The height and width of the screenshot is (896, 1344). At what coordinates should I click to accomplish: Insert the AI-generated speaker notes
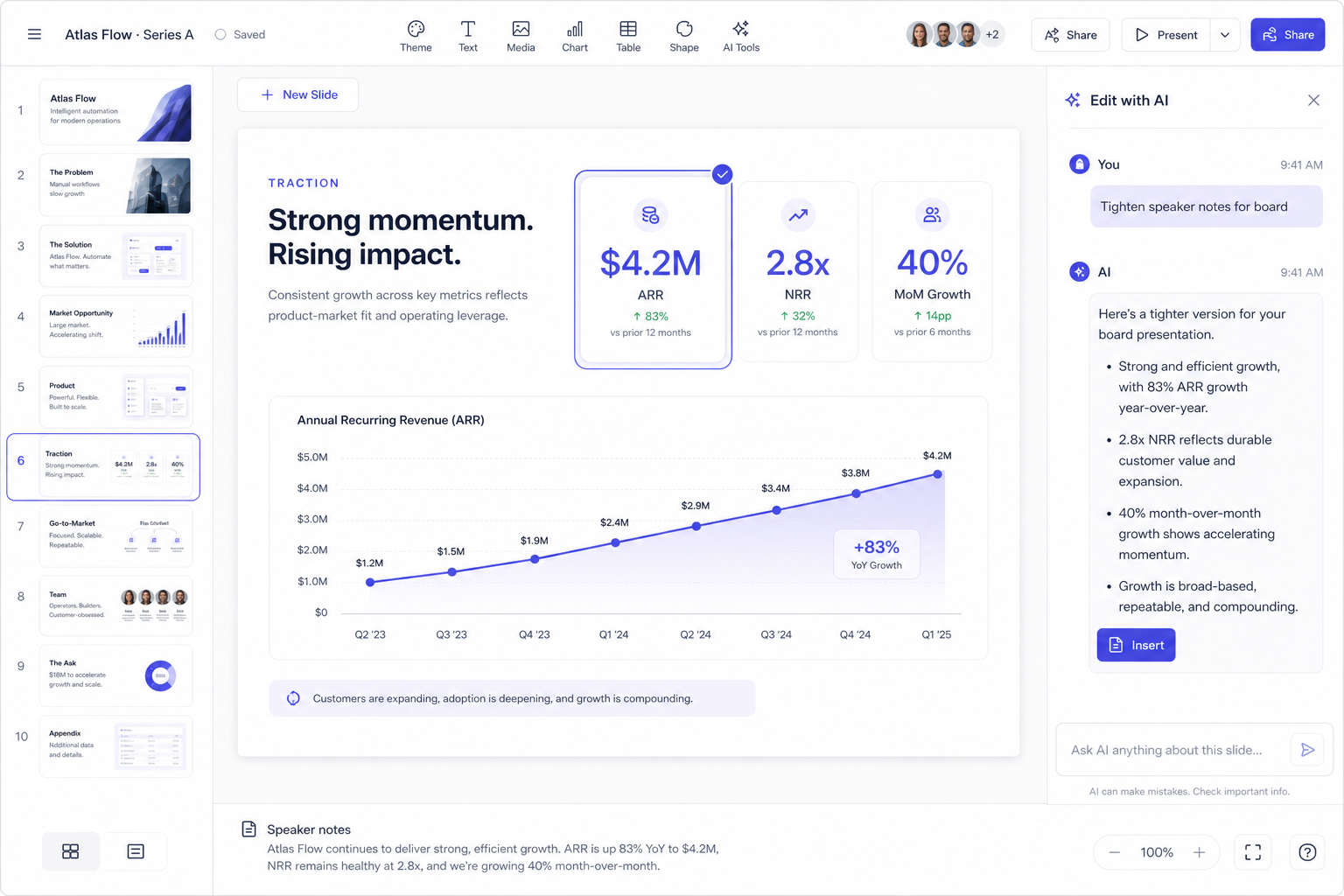(1136, 645)
